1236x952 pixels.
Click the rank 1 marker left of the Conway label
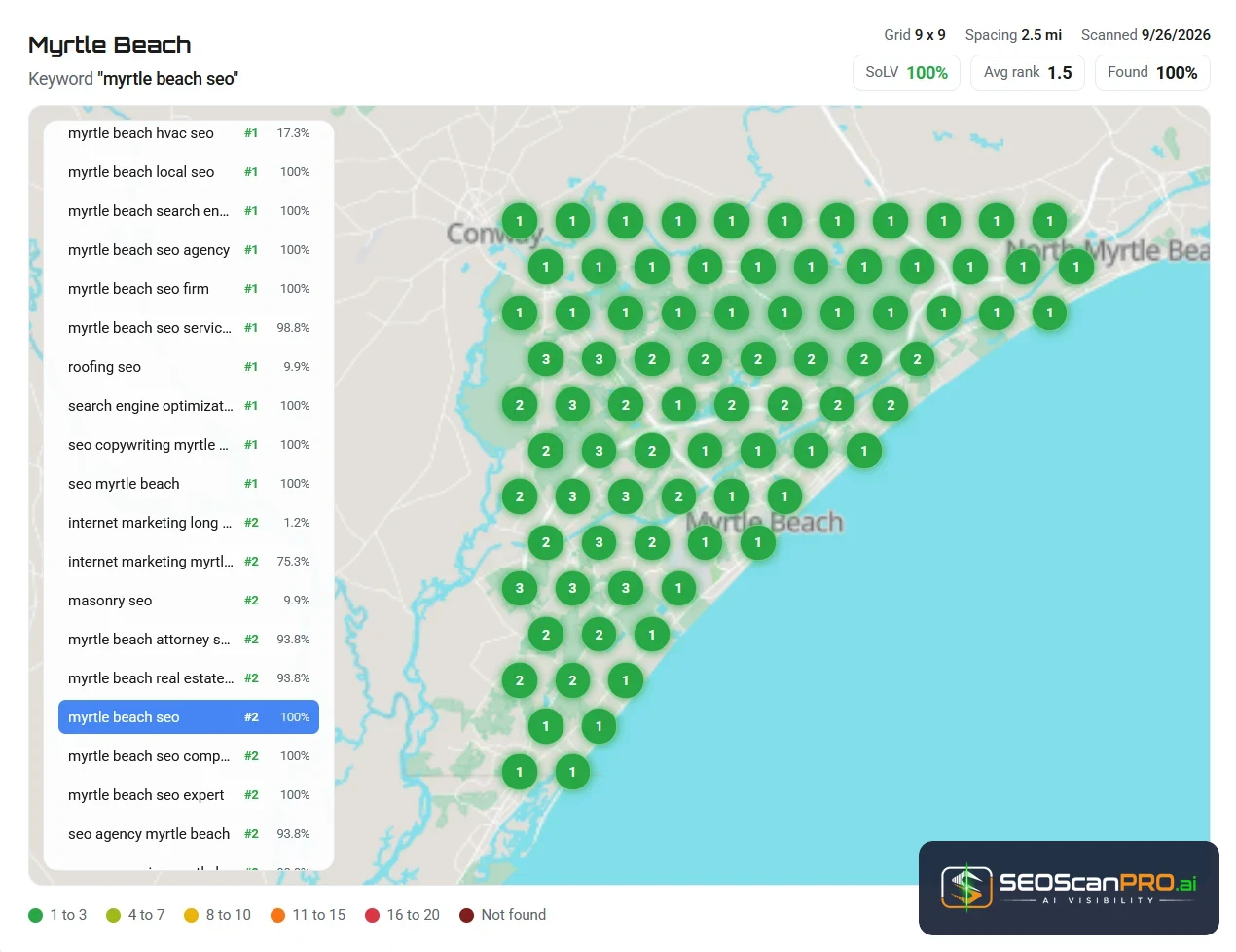(519, 221)
